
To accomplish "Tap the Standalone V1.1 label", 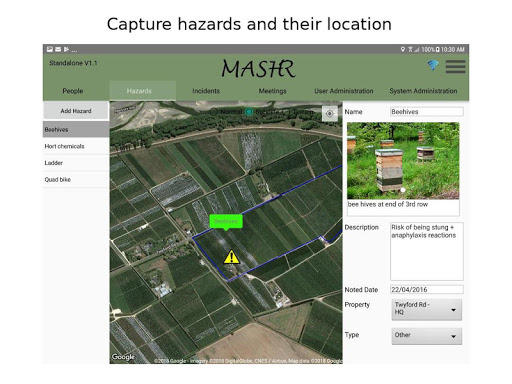I will 73,63.
